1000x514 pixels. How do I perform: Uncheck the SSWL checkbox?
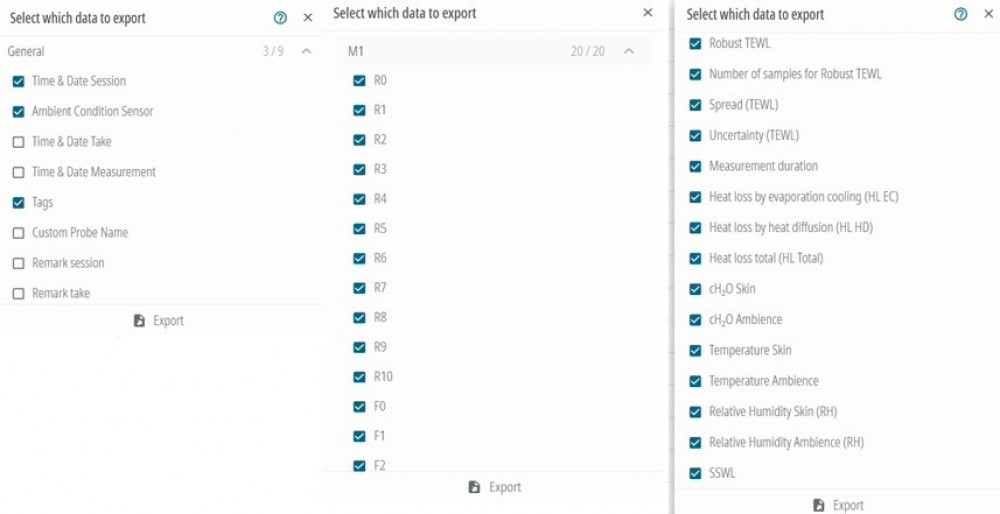coord(696,473)
